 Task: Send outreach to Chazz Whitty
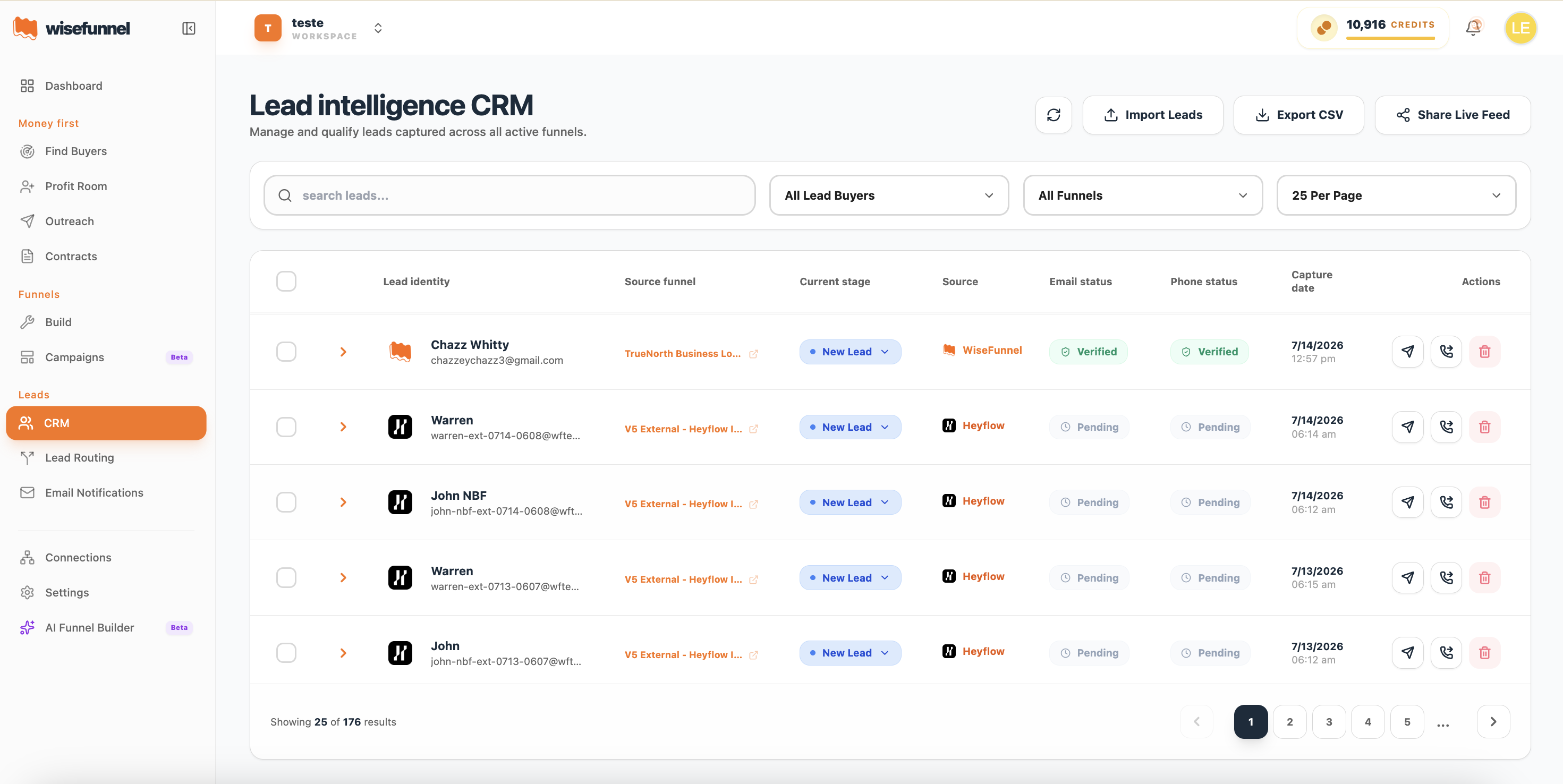[x=1408, y=351]
